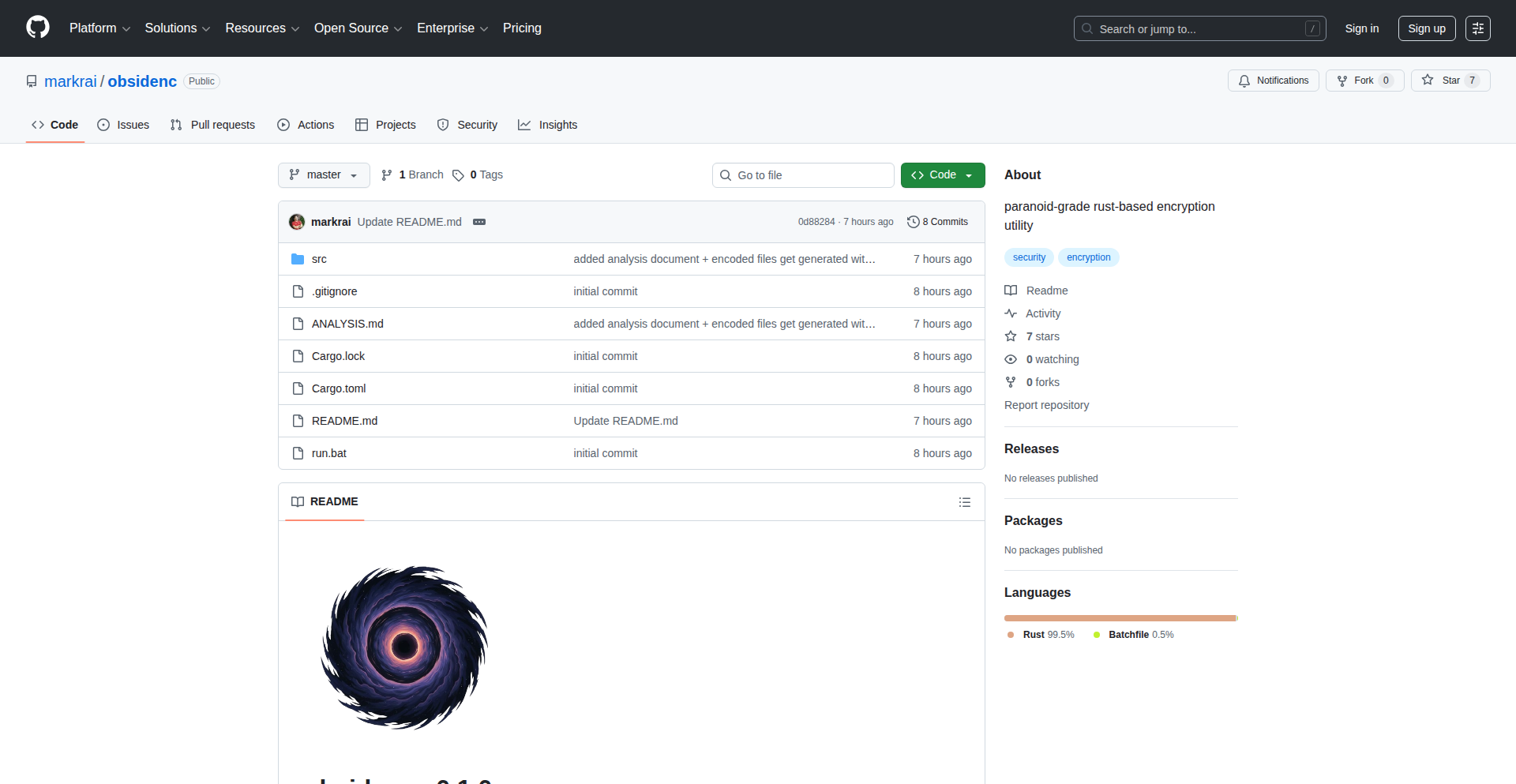Toggle the Notifications subscription

[x=1273, y=80]
